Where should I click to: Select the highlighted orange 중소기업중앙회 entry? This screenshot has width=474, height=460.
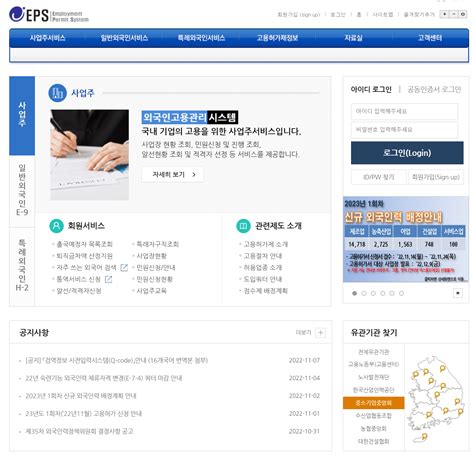373,403
